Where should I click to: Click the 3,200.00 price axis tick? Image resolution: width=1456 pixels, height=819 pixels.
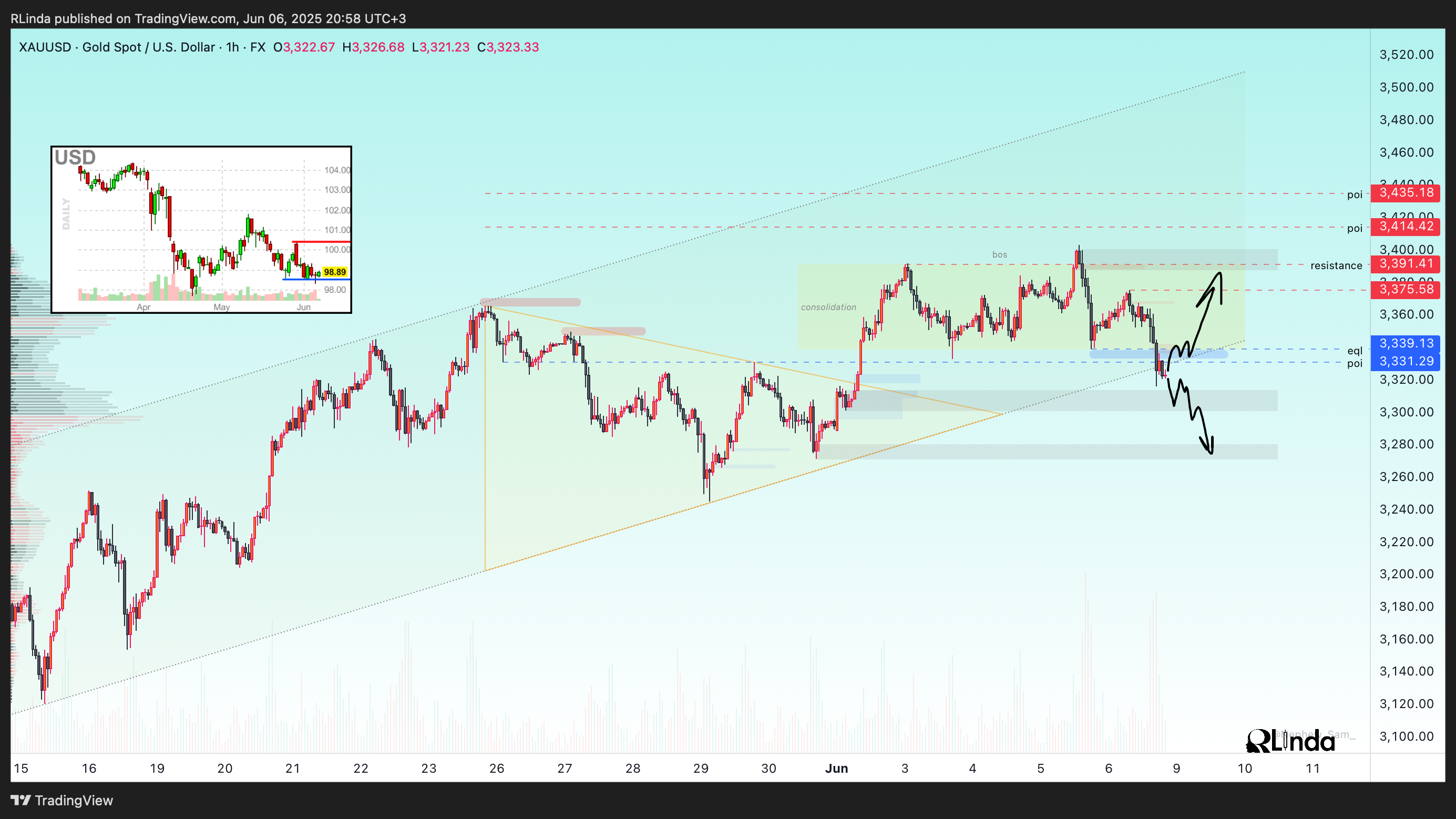click(x=1406, y=574)
